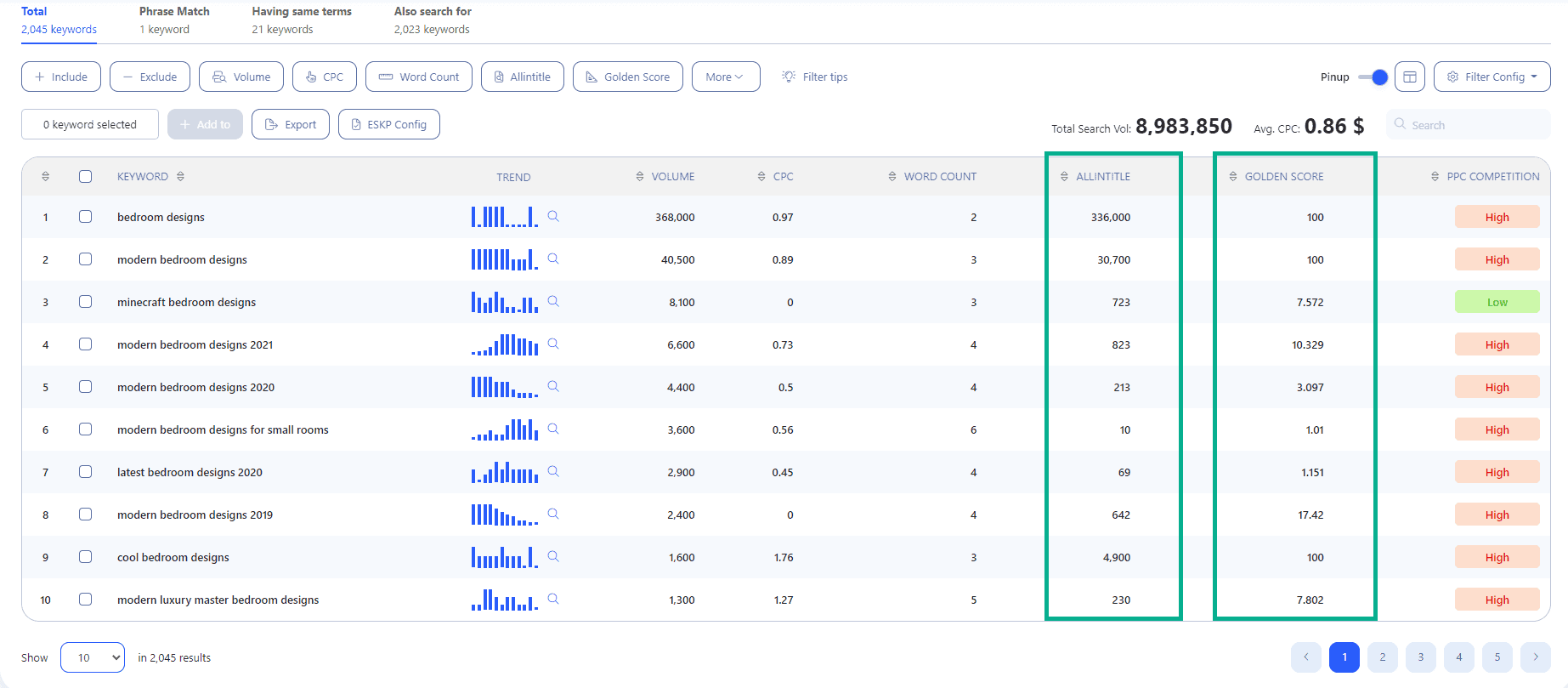The width and height of the screenshot is (1568, 688).
Task: Check modern bedroom designs 2021 row
Action: 85,344
